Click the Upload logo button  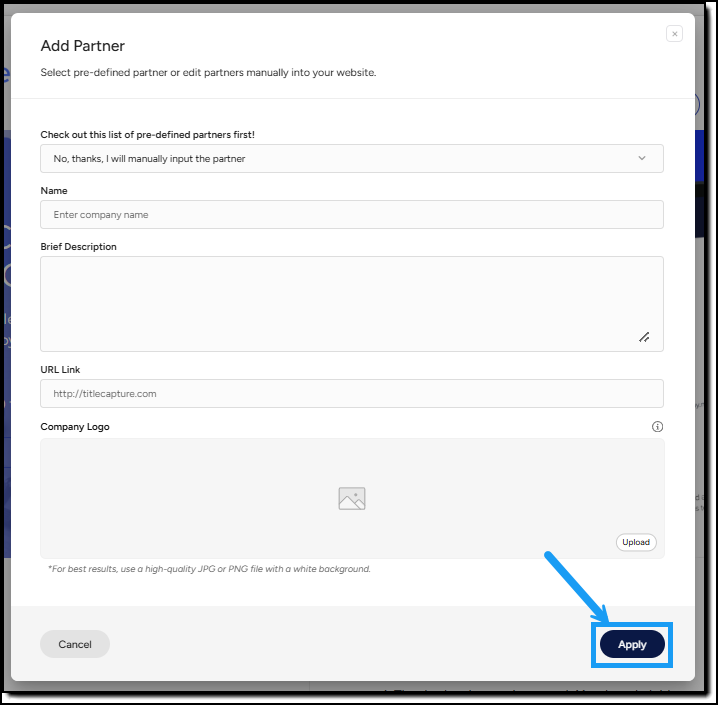click(636, 542)
